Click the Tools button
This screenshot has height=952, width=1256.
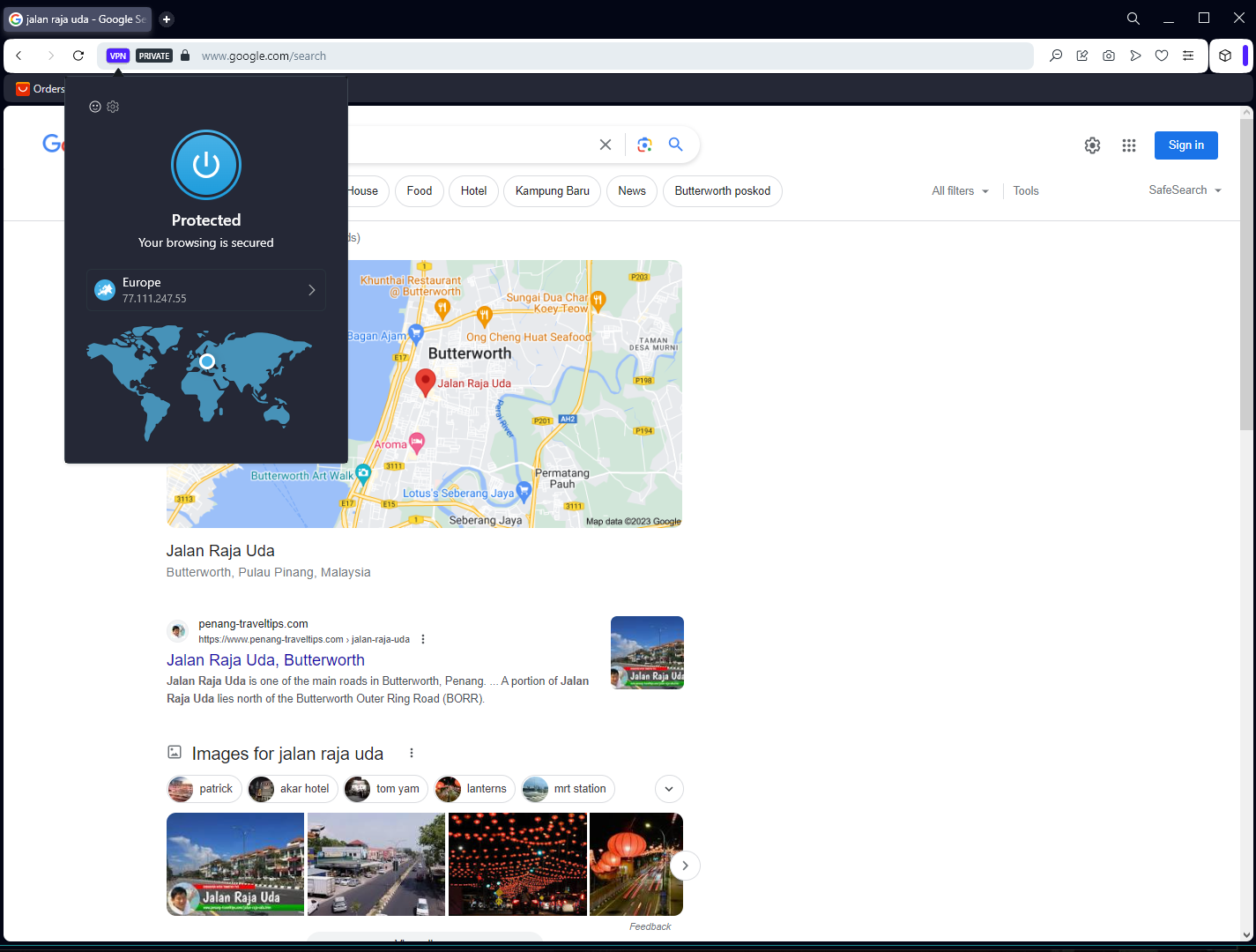1026,191
